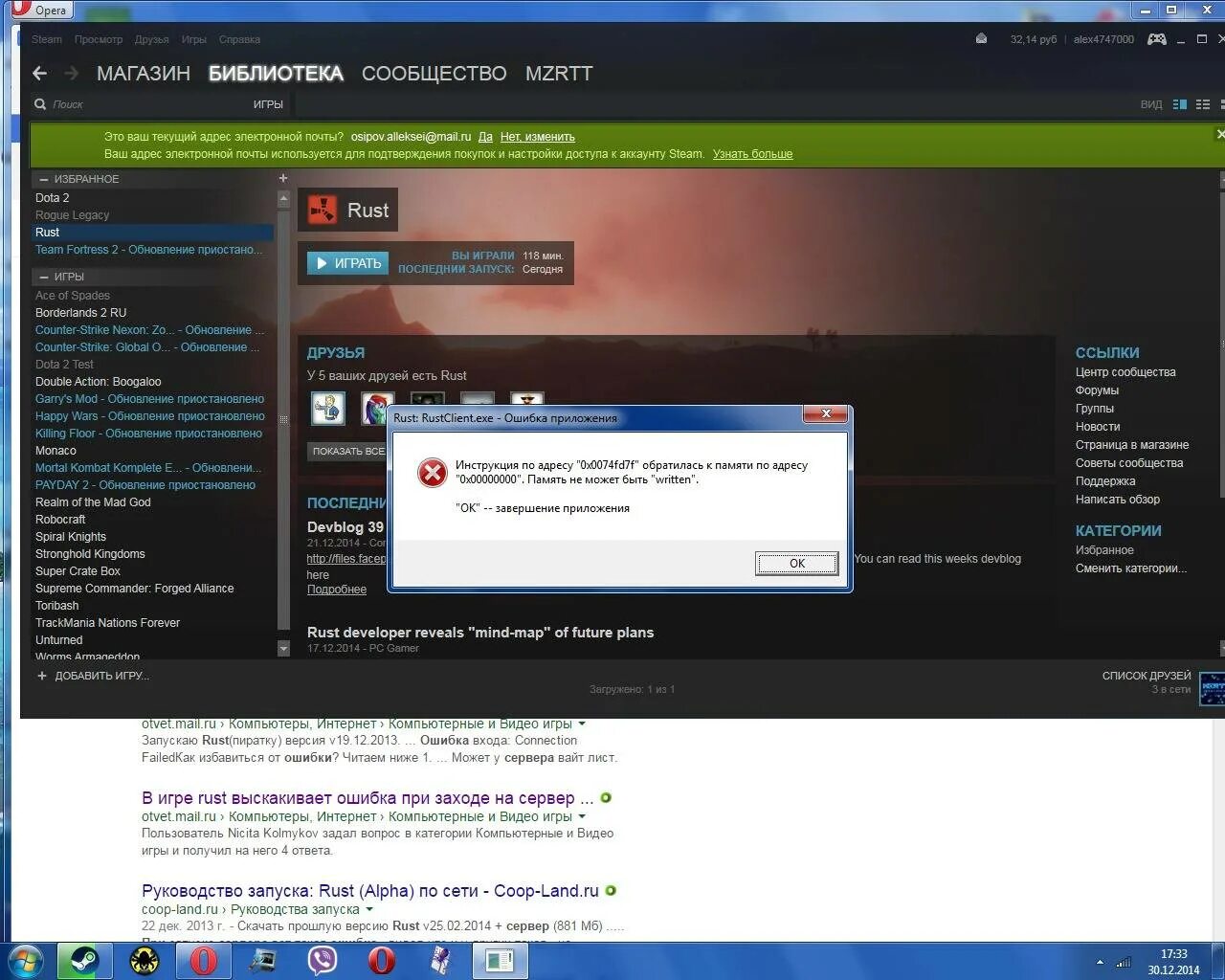Open coop-land.ru Rust launch guide result
This screenshot has width=1225, height=980.
click(x=370, y=891)
